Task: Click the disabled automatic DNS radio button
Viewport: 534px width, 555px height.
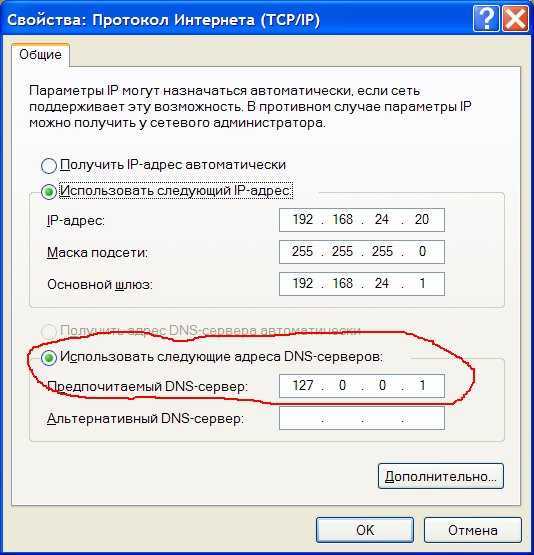Action: (48, 331)
